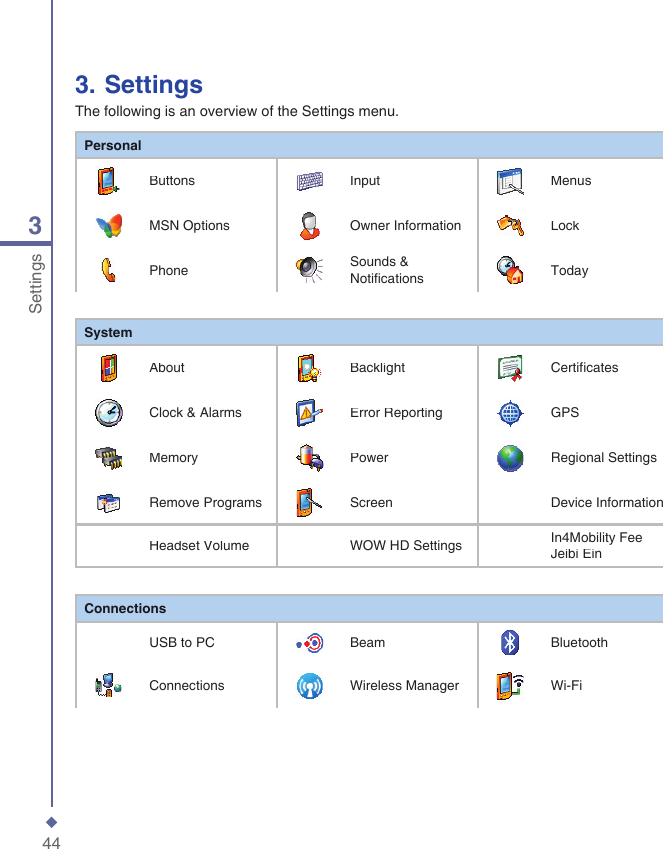This screenshot has width=663, height=849.
Task: Select the System section header
Action: point(369,332)
